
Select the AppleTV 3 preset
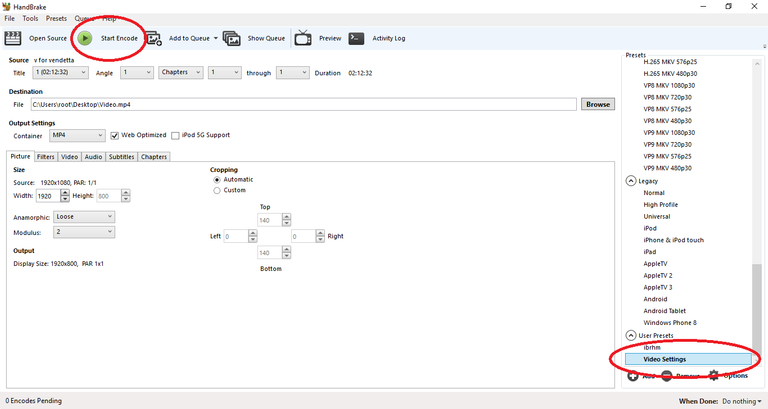[658, 288]
